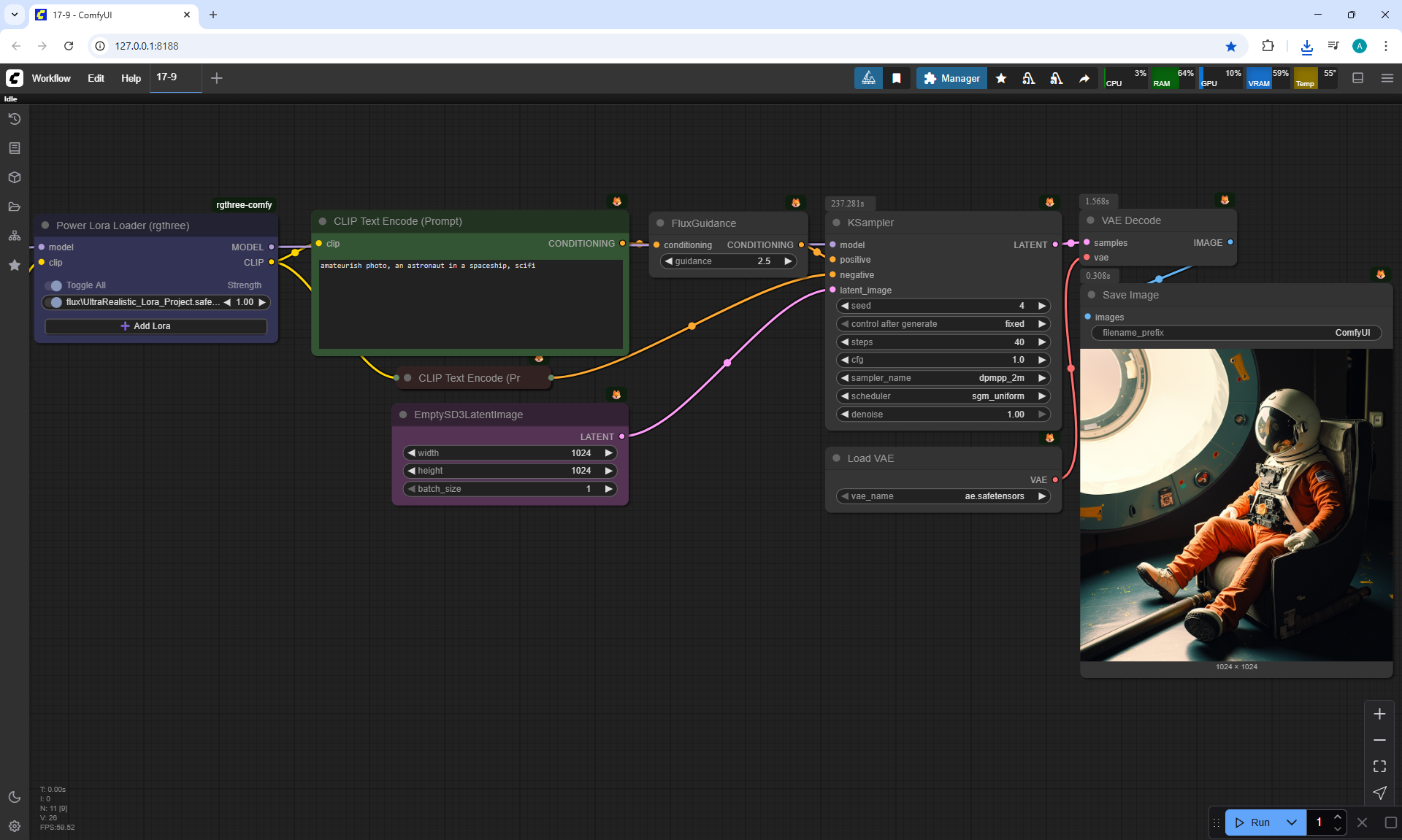Image resolution: width=1402 pixels, height=840 pixels.
Task: Open the workflows folder sidebar icon
Action: [15, 207]
